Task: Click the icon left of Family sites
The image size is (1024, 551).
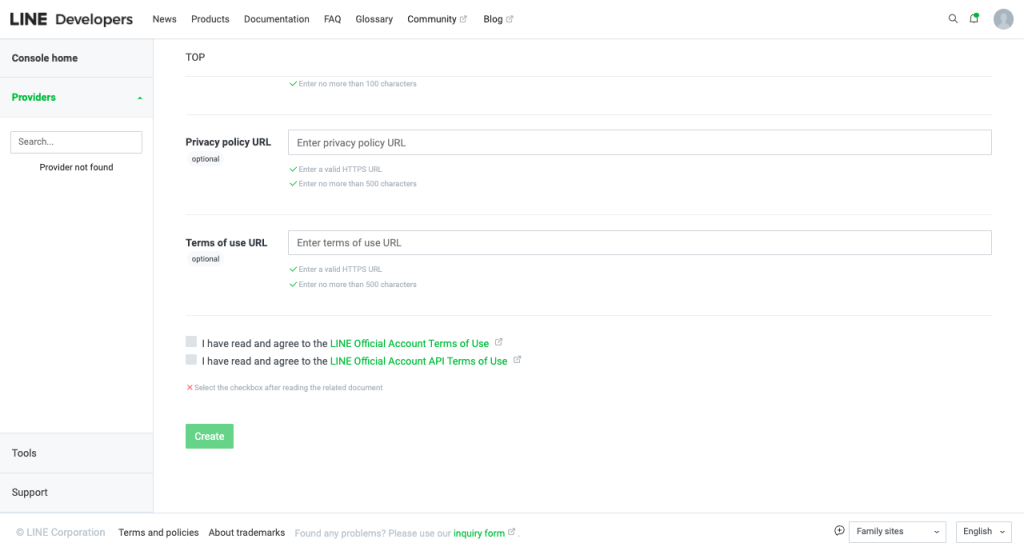Action: point(839,531)
